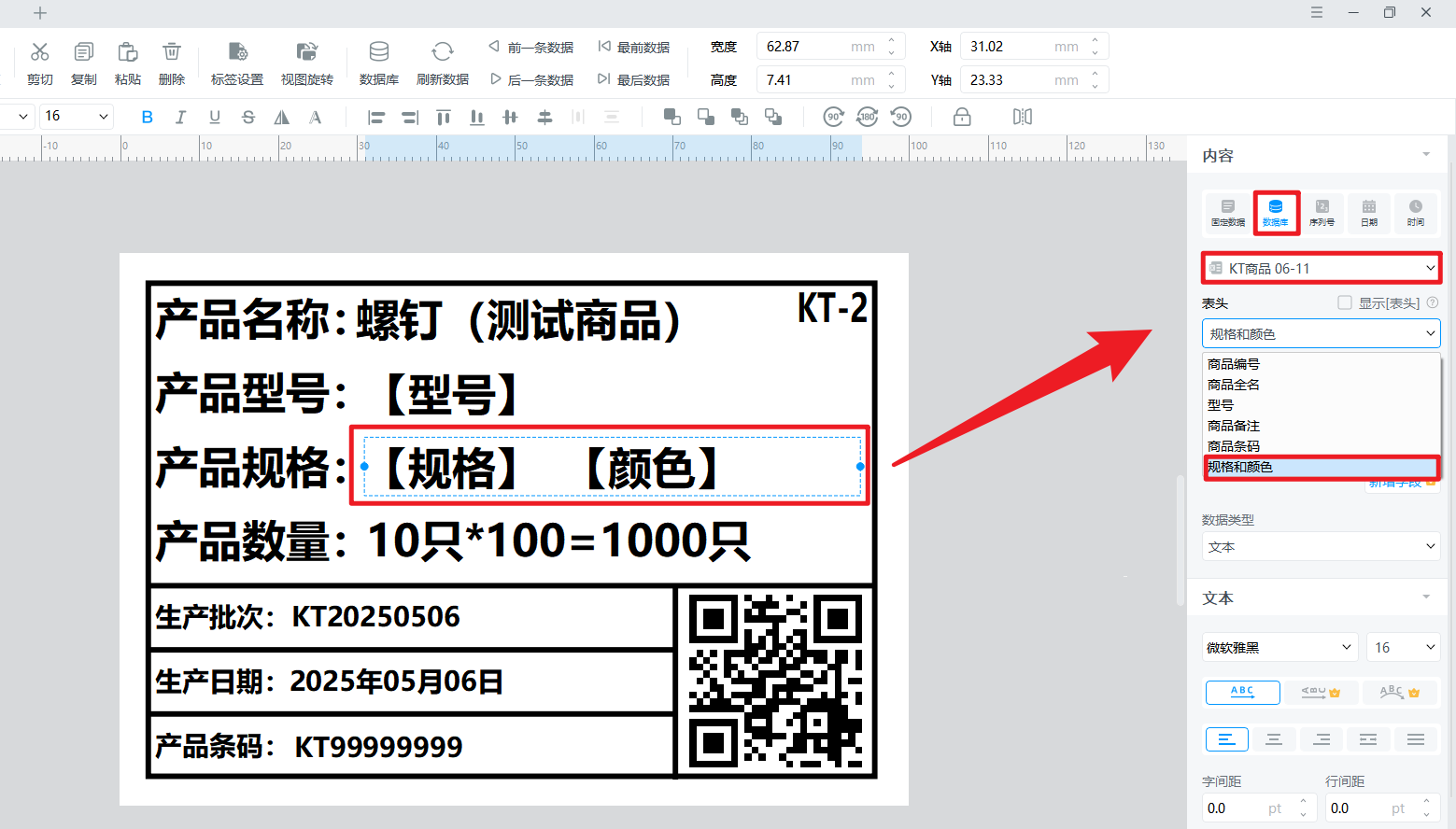Open the 数据类型 文本 dropdown

1321,547
